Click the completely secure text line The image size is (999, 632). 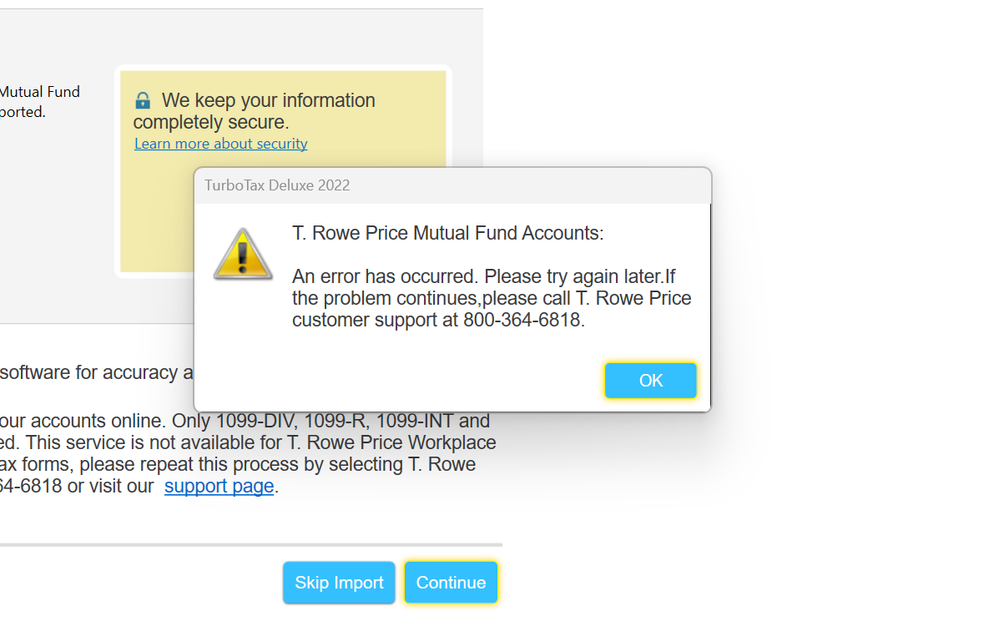pyautogui.click(x=211, y=122)
